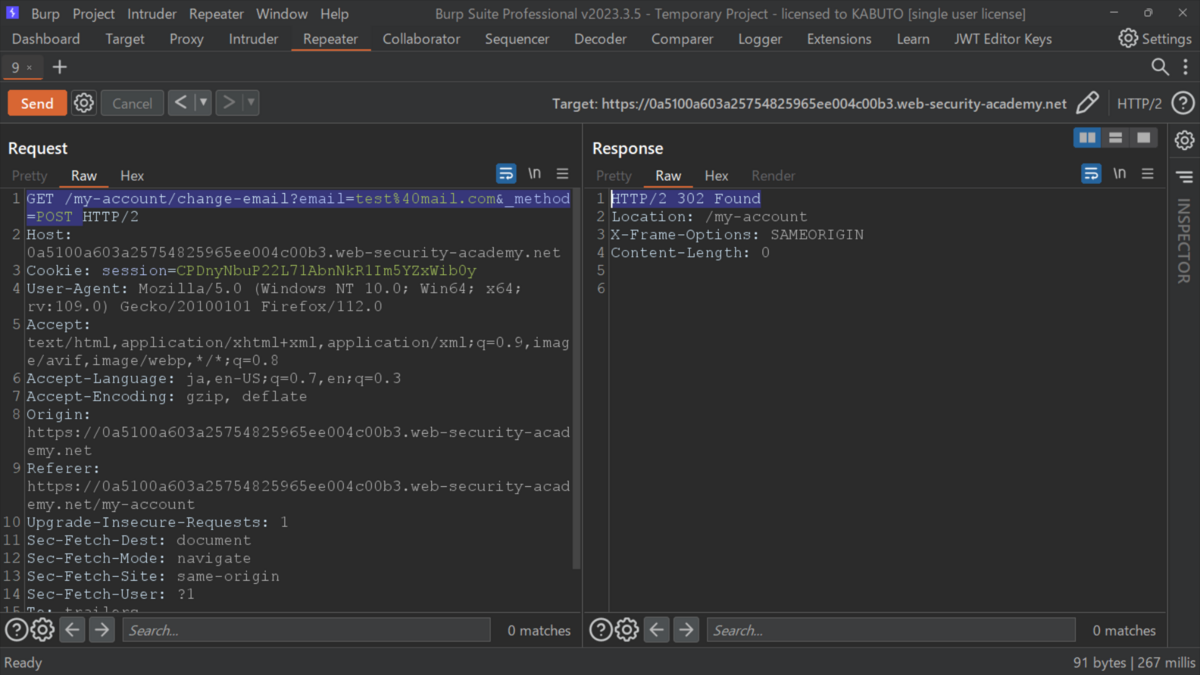The height and width of the screenshot is (675, 1200).
Task: Click the Content-Length: 0 header
Action: [x=690, y=252]
